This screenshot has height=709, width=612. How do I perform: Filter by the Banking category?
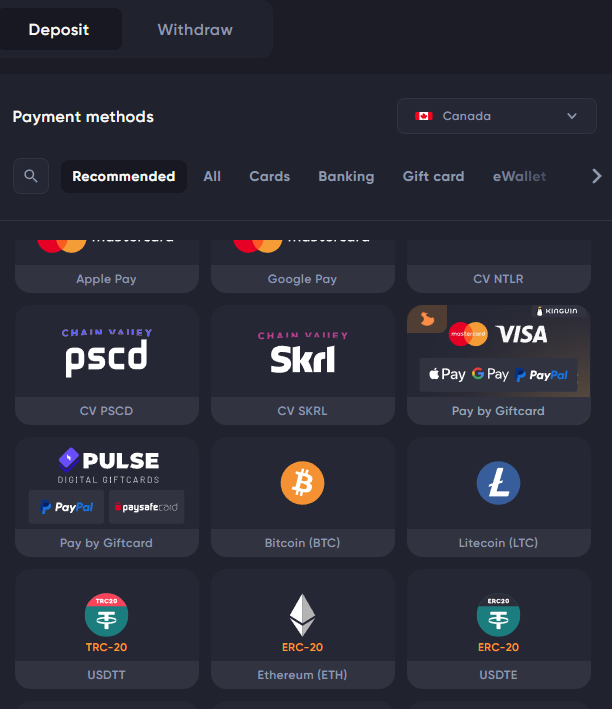346,176
